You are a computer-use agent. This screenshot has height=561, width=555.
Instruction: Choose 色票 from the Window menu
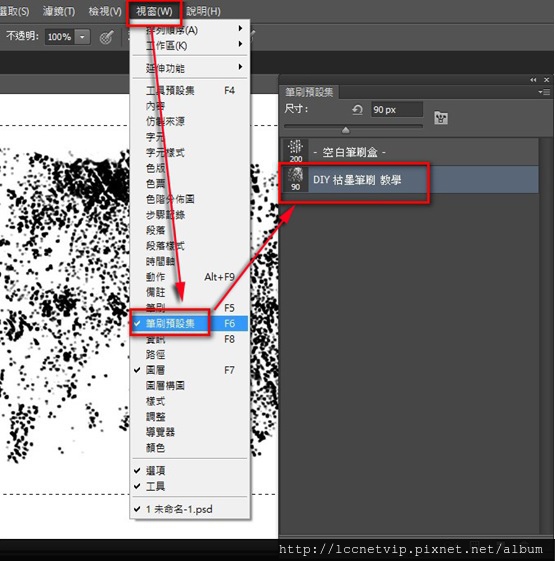coord(190,184)
